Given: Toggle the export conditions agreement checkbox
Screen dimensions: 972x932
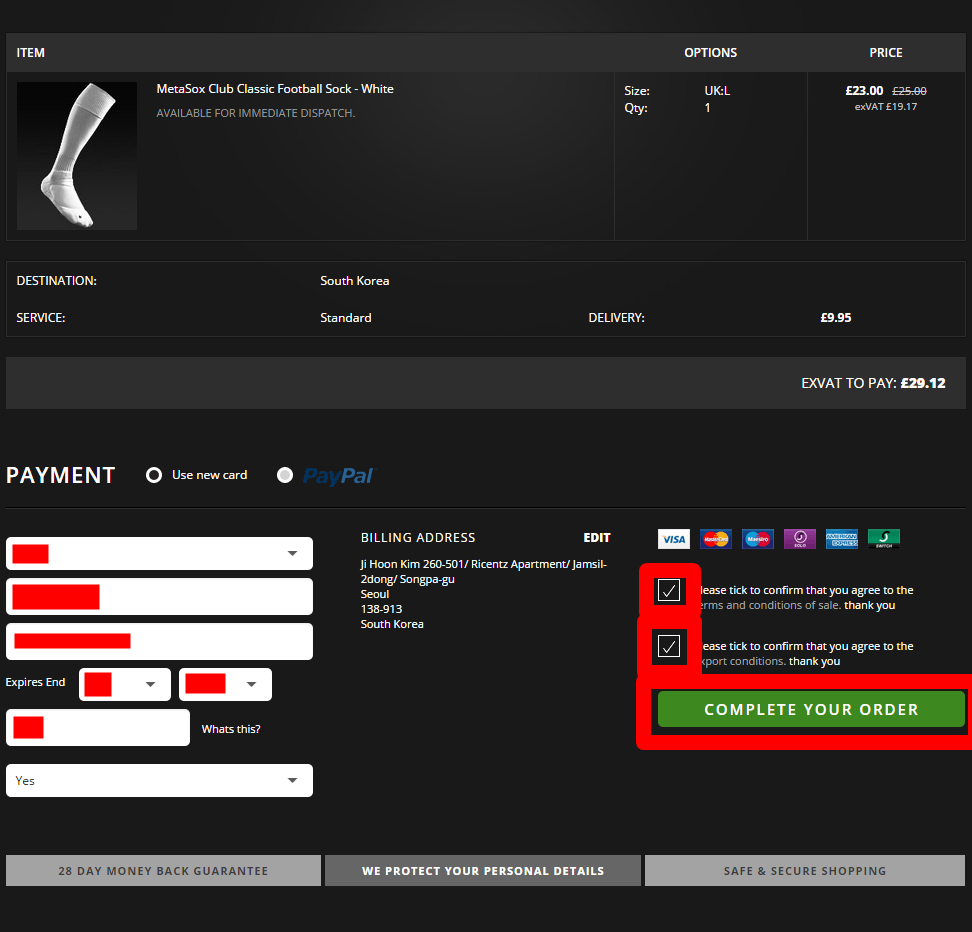Looking at the screenshot, I should click(669, 646).
